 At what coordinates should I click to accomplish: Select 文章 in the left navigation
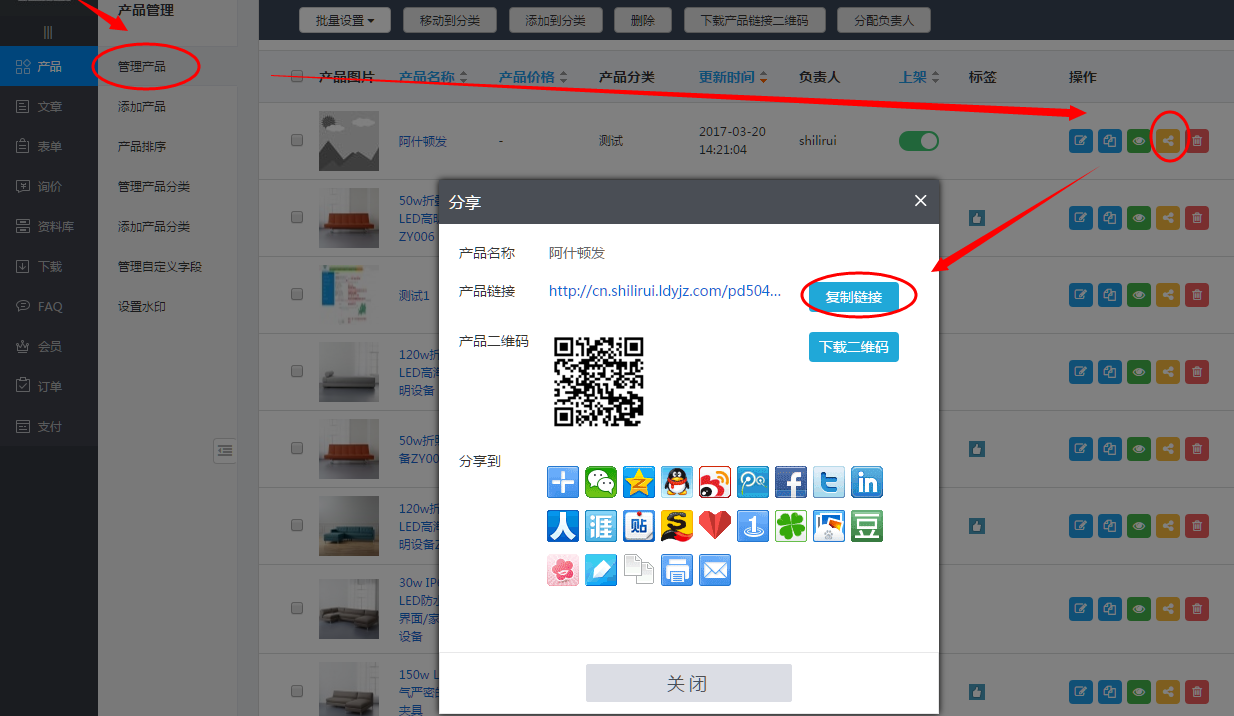click(x=49, y=106)
